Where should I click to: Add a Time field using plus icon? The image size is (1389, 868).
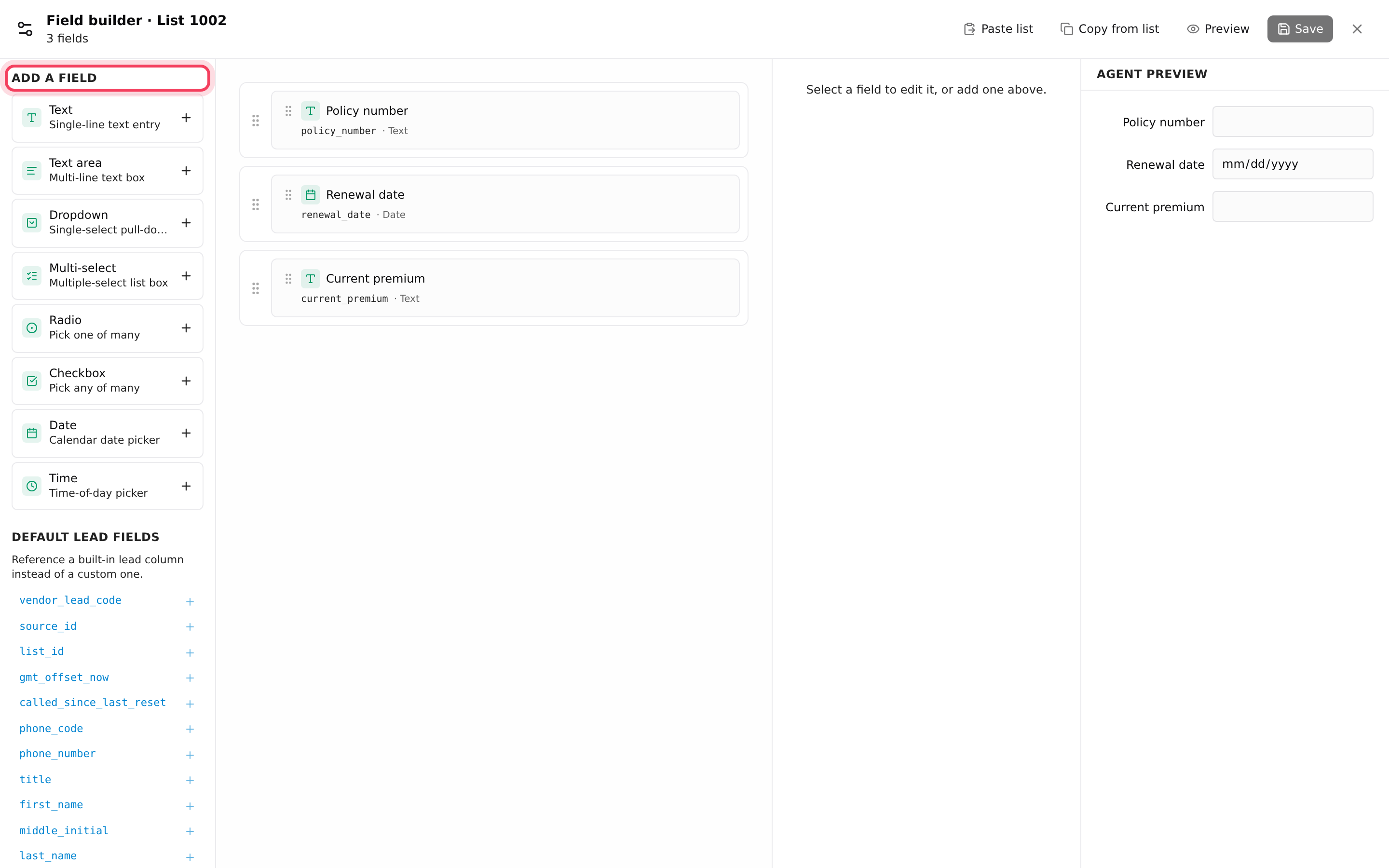[x=186, y=486]
